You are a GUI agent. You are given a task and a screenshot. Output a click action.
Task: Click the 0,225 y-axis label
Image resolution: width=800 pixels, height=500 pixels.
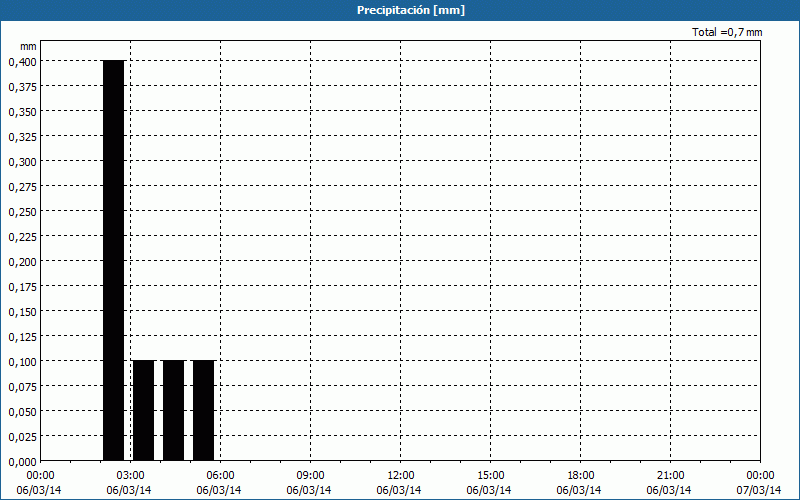(x=22, y=237)
